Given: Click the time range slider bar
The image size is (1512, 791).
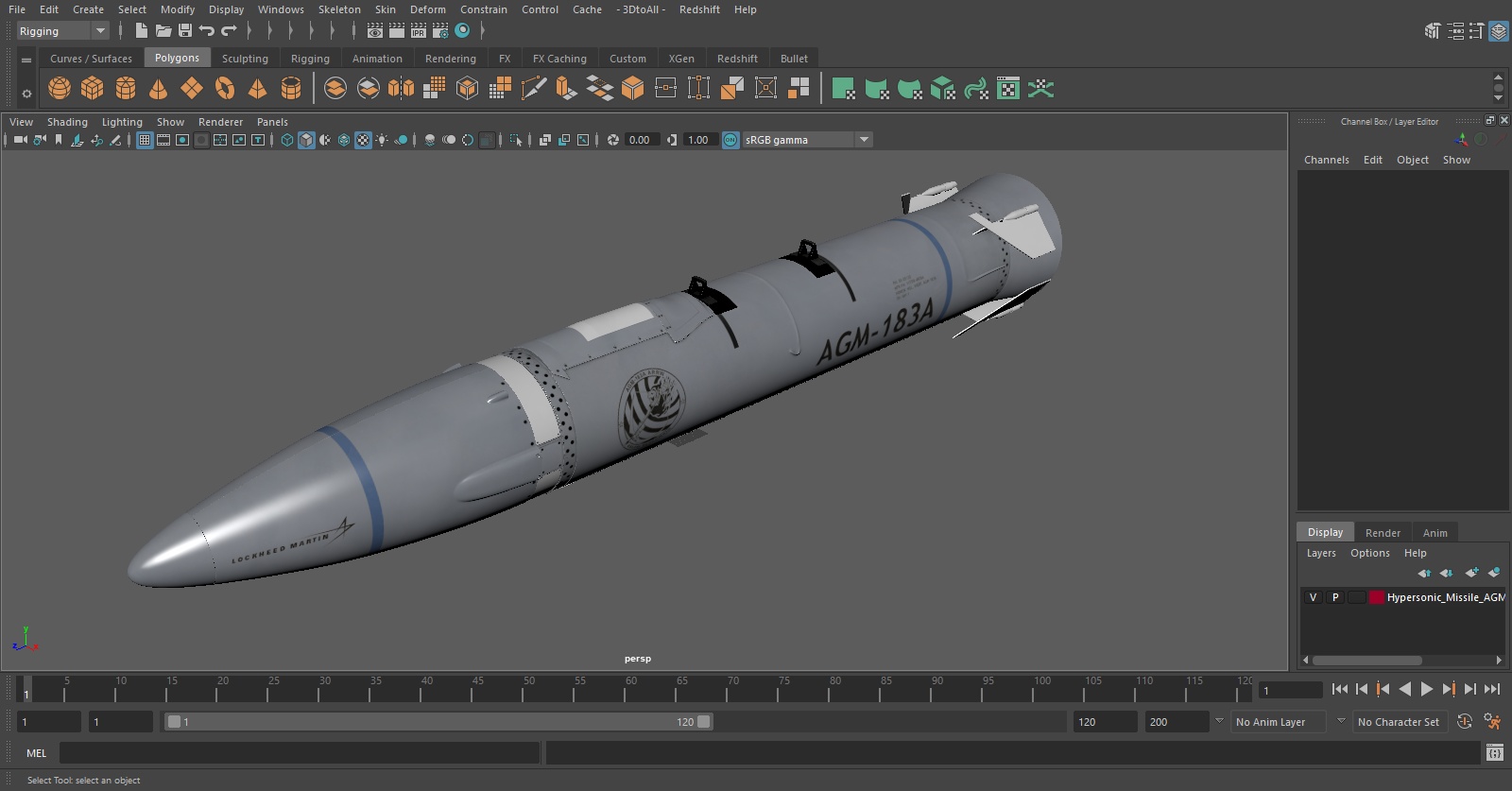Looking at the screenshot, I should [439, 722].
